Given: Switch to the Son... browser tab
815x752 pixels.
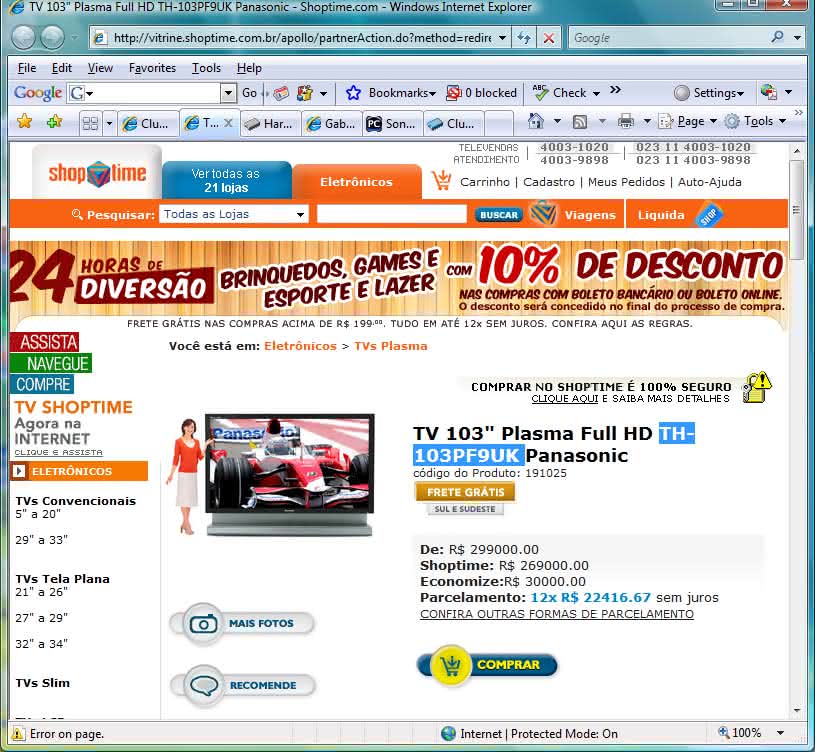Looking at the screenshot, I should [x=393, y=124].
